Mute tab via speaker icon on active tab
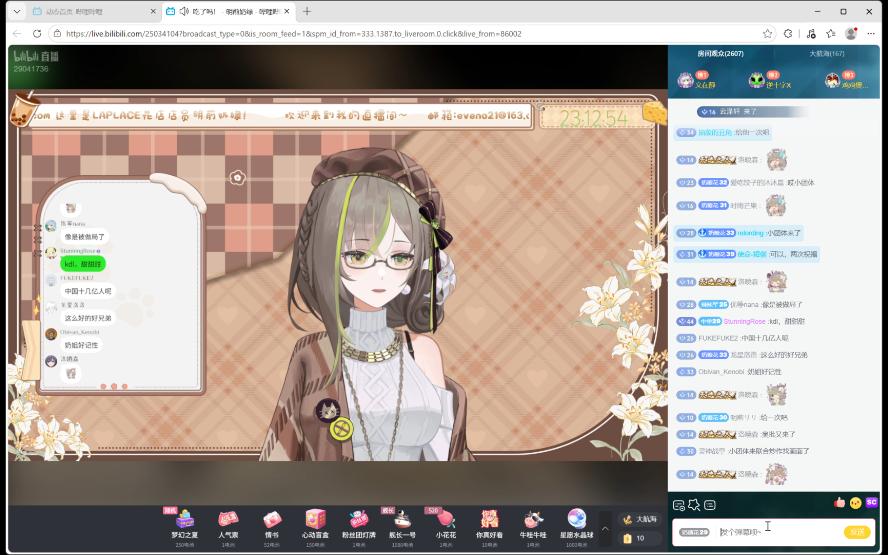This screenshot has height=555, width=888. [x=183, y=11]
